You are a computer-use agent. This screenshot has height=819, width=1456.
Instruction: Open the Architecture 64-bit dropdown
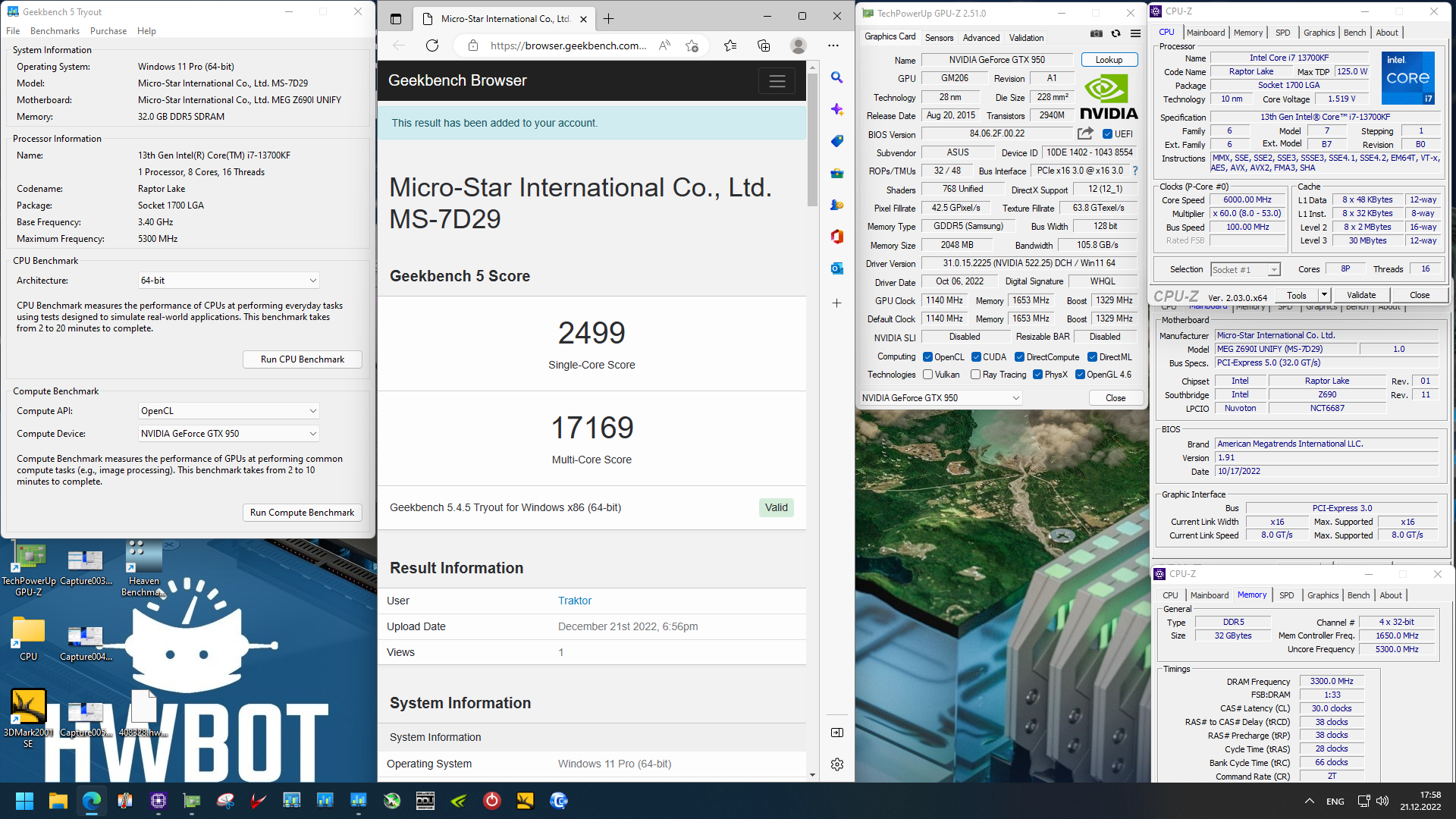(228, 281)
